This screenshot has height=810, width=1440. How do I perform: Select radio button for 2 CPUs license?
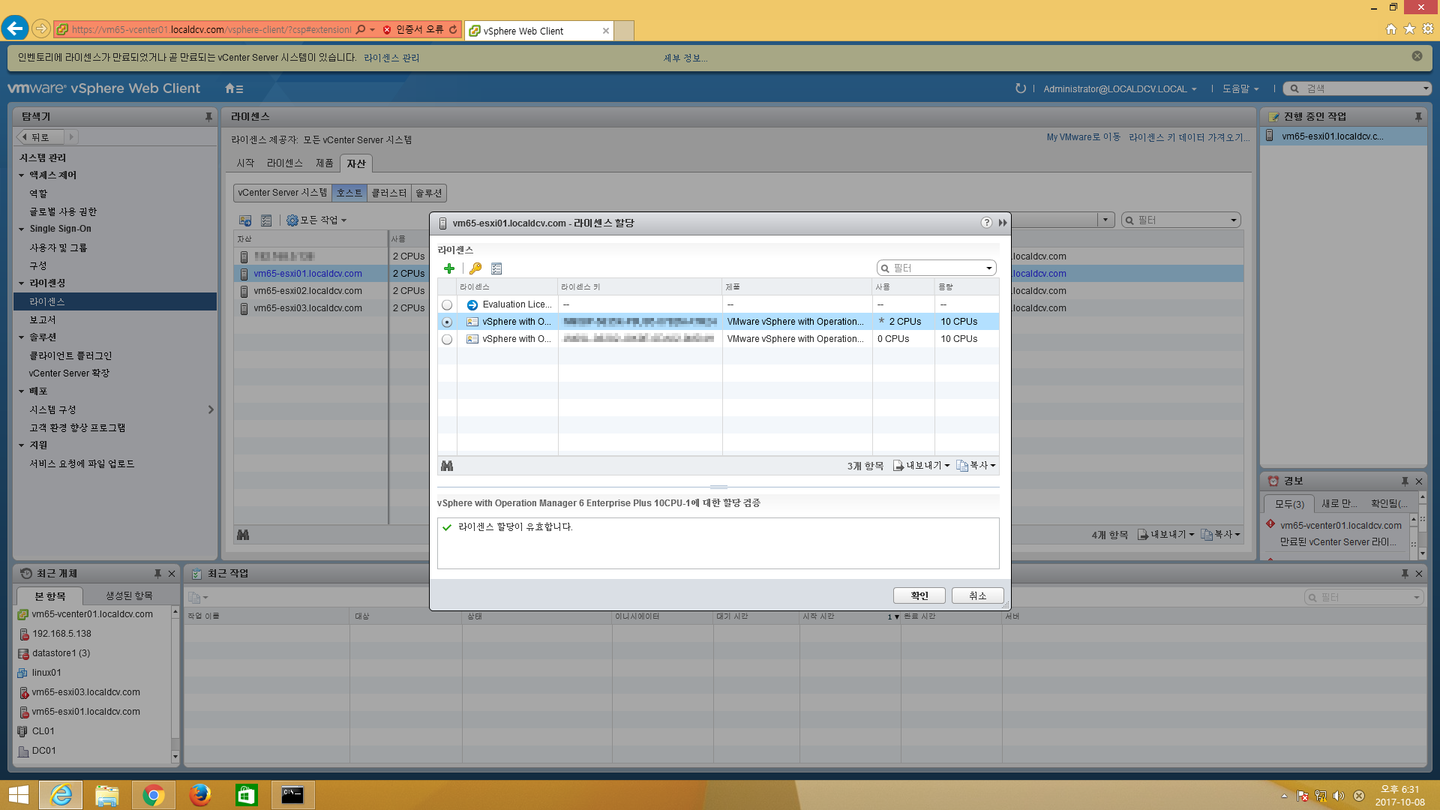pyautogui.click(x=447, y=322)
